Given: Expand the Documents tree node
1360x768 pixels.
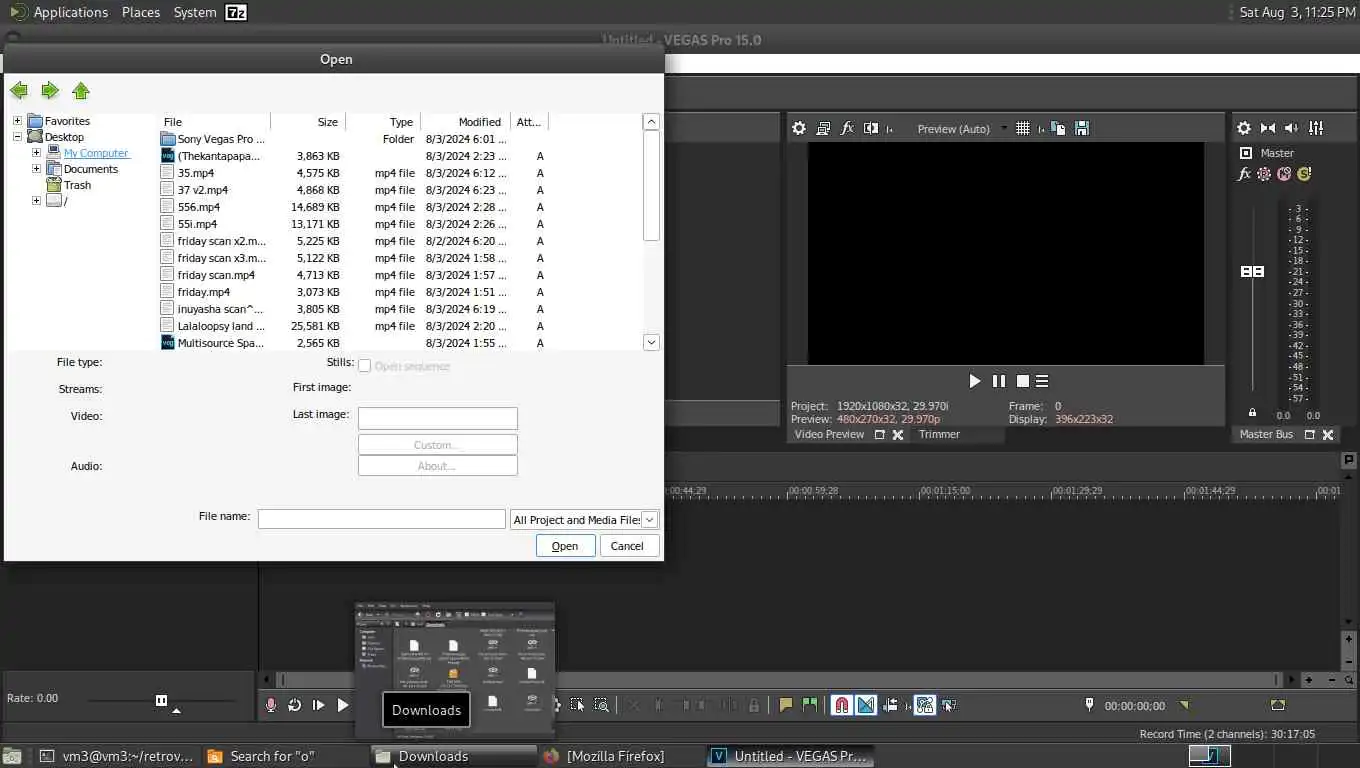Looking at the screenshot, I should (x=36, y=169).
